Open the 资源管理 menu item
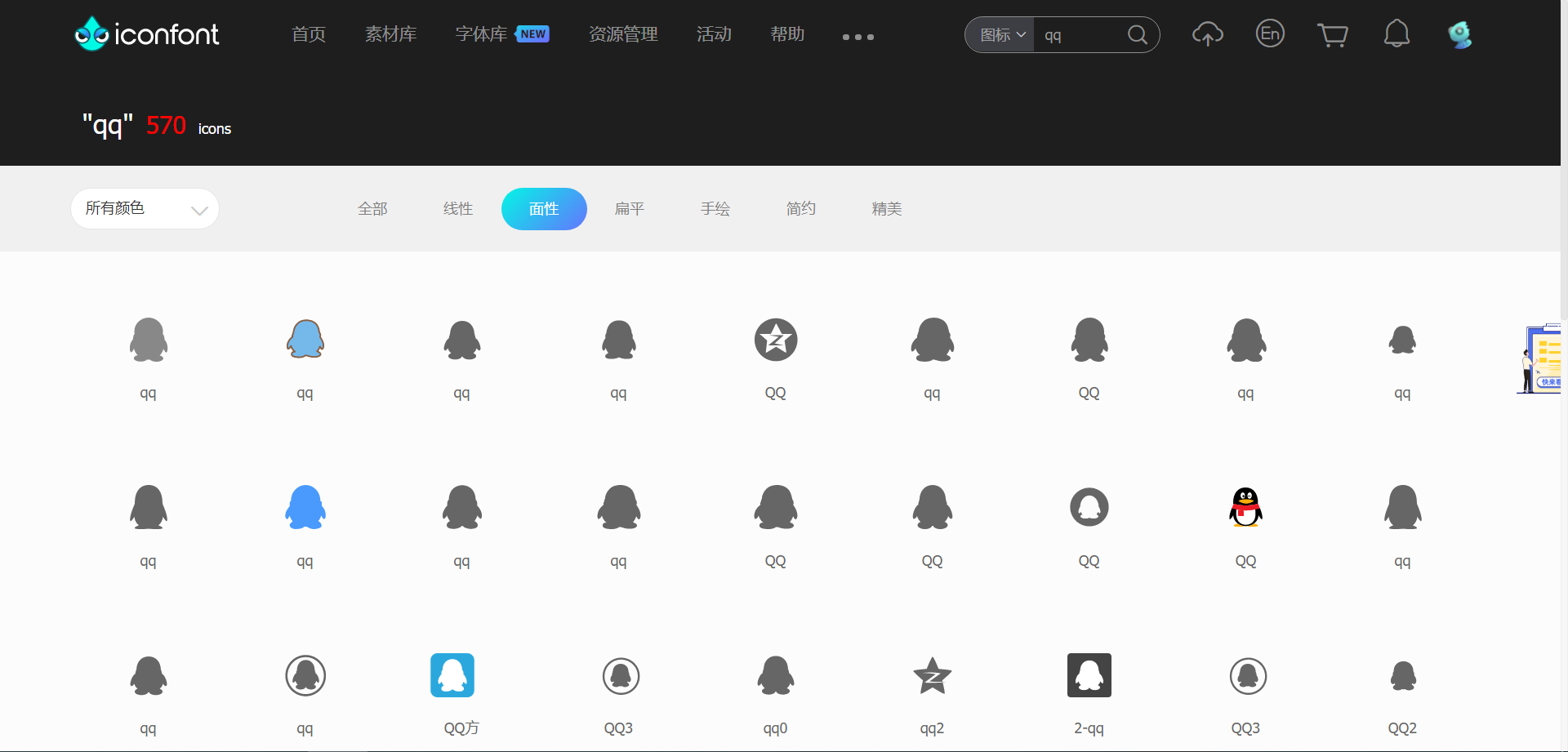The width and height of the screenshot is (1568, 752). point(623,34)
